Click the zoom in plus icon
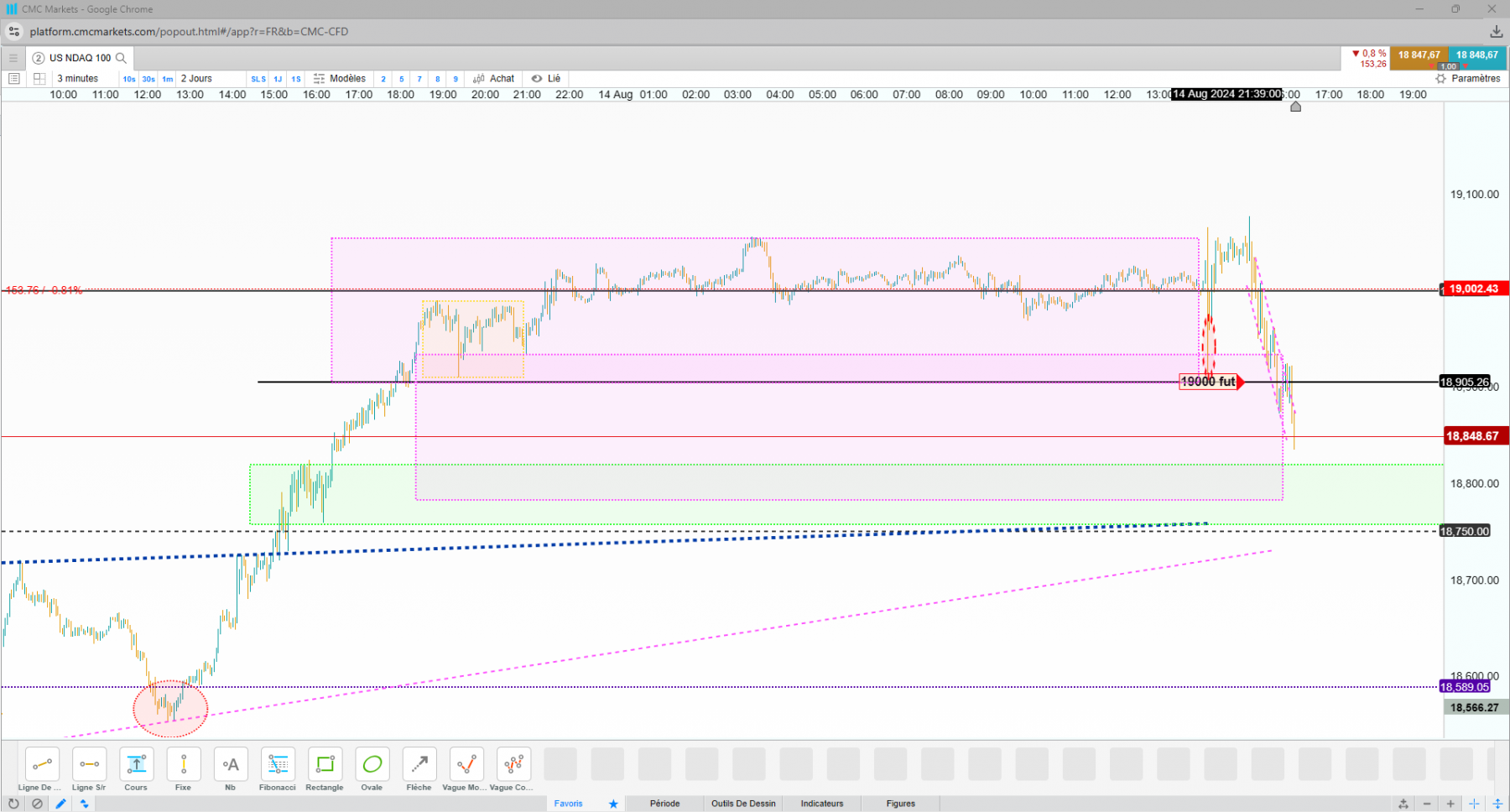 coord(1450,804)
